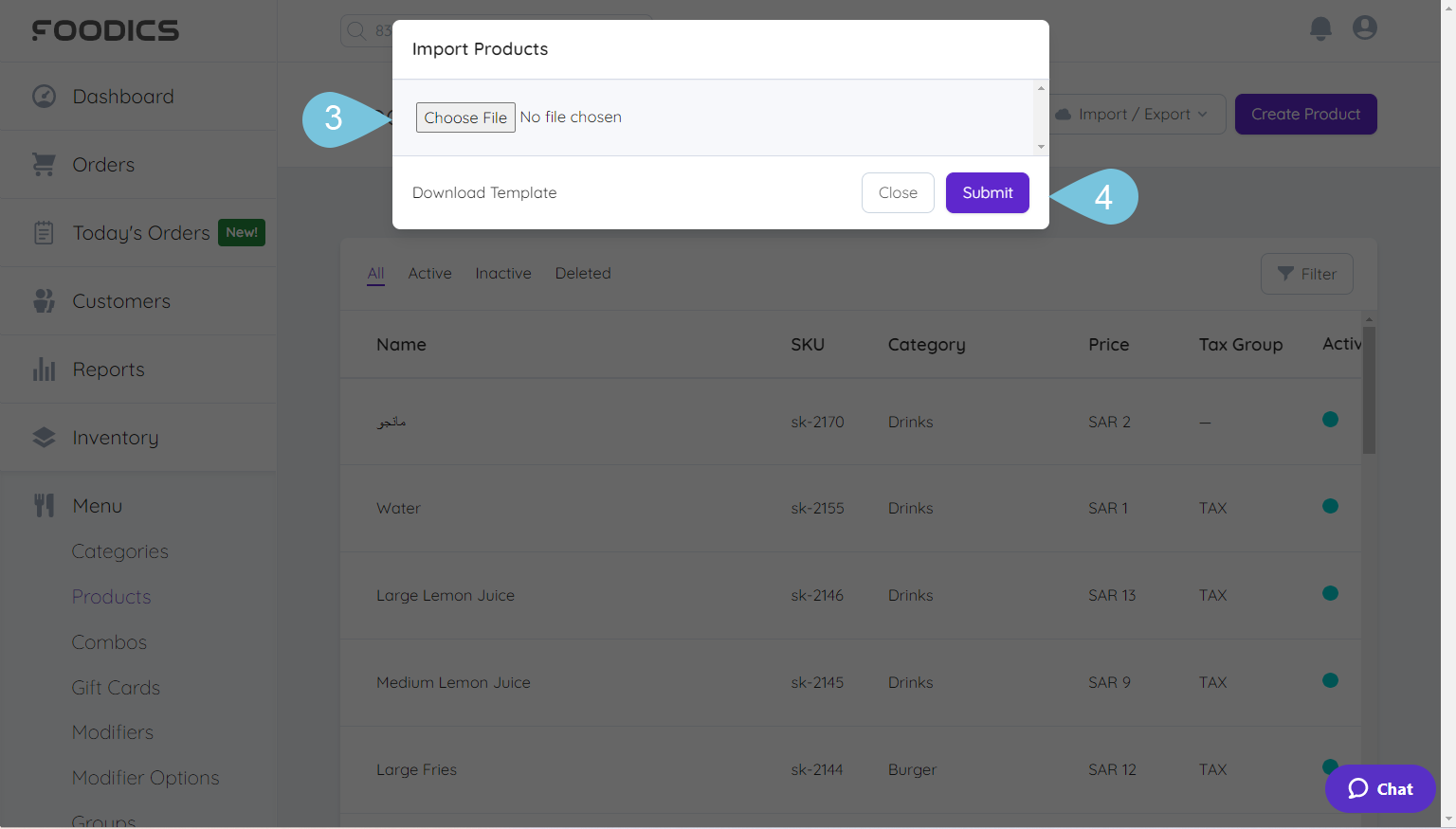Click the Choose File button
Viewport: 1456px width, 829px height.
tap(465, 117)
